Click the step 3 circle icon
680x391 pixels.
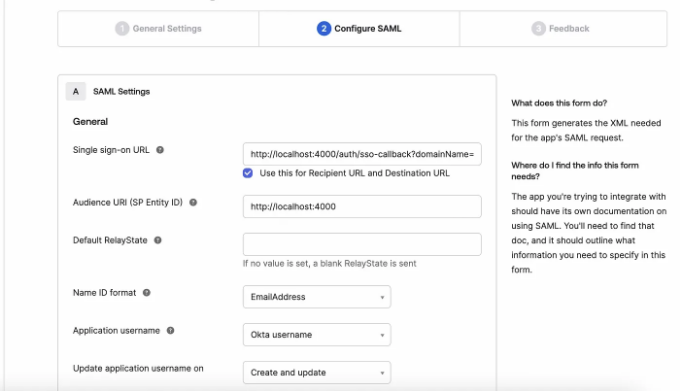coord(538,29)
